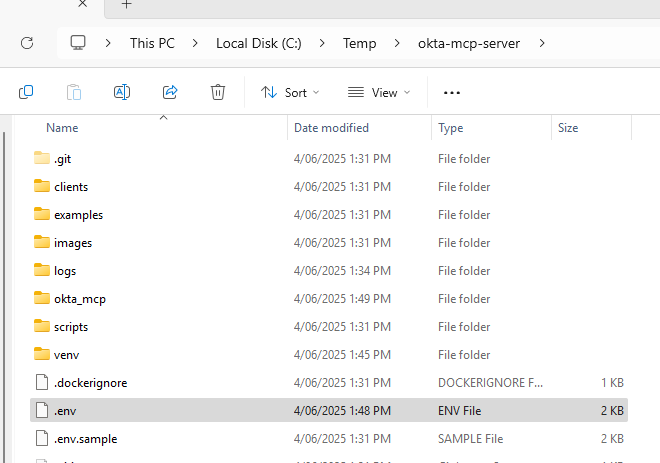Expand chevron after Temp in breadcrumb
The image size is (660, 463).
click(x=392, y=43)
